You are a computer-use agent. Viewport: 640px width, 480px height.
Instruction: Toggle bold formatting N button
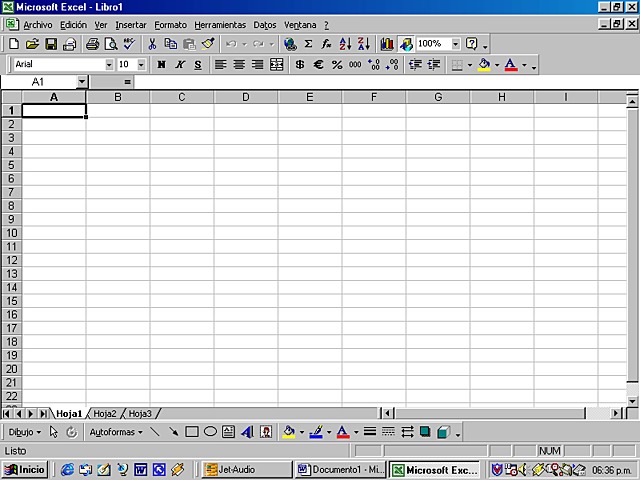[x=161, y=64]
